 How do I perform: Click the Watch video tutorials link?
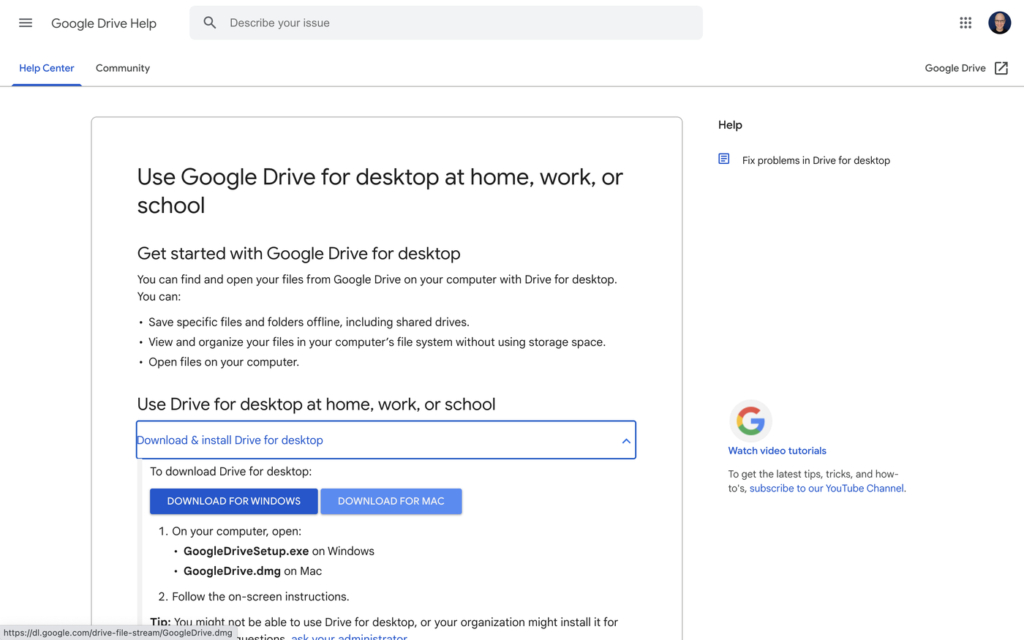pyautogui.click(x=777, y=450)
